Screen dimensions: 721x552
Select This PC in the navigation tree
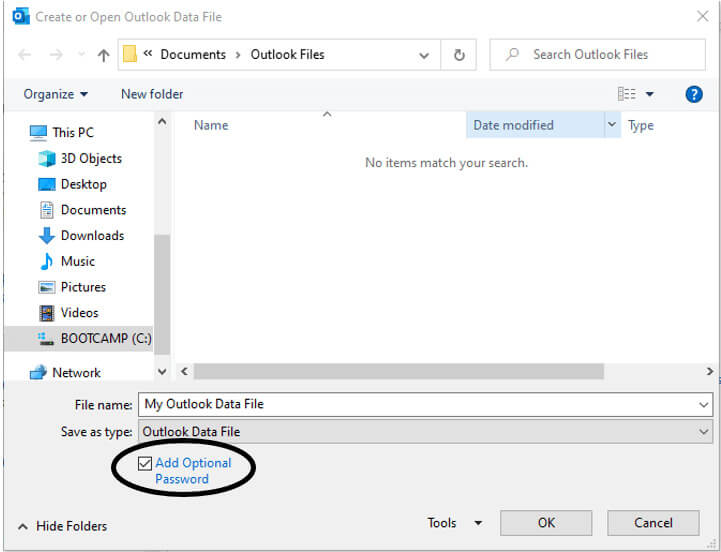point(73,132)
